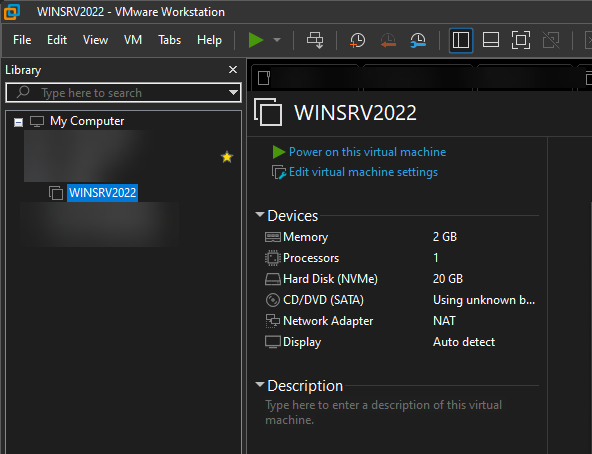
Task: Revert to previous snapshot icon
Action: coord(388,40)
